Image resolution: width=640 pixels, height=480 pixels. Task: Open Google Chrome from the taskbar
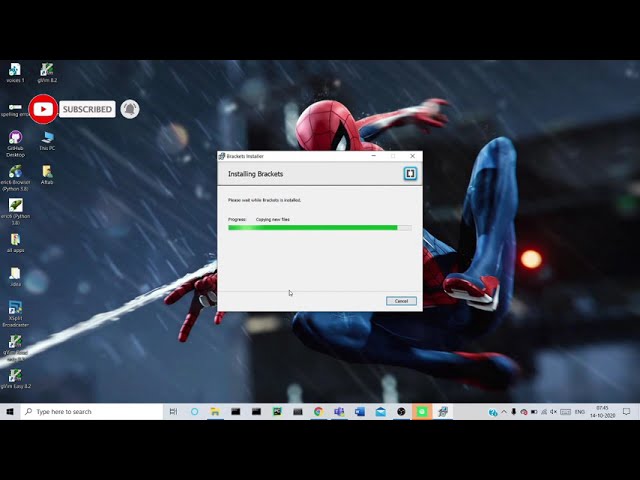(x=318, y=411)
